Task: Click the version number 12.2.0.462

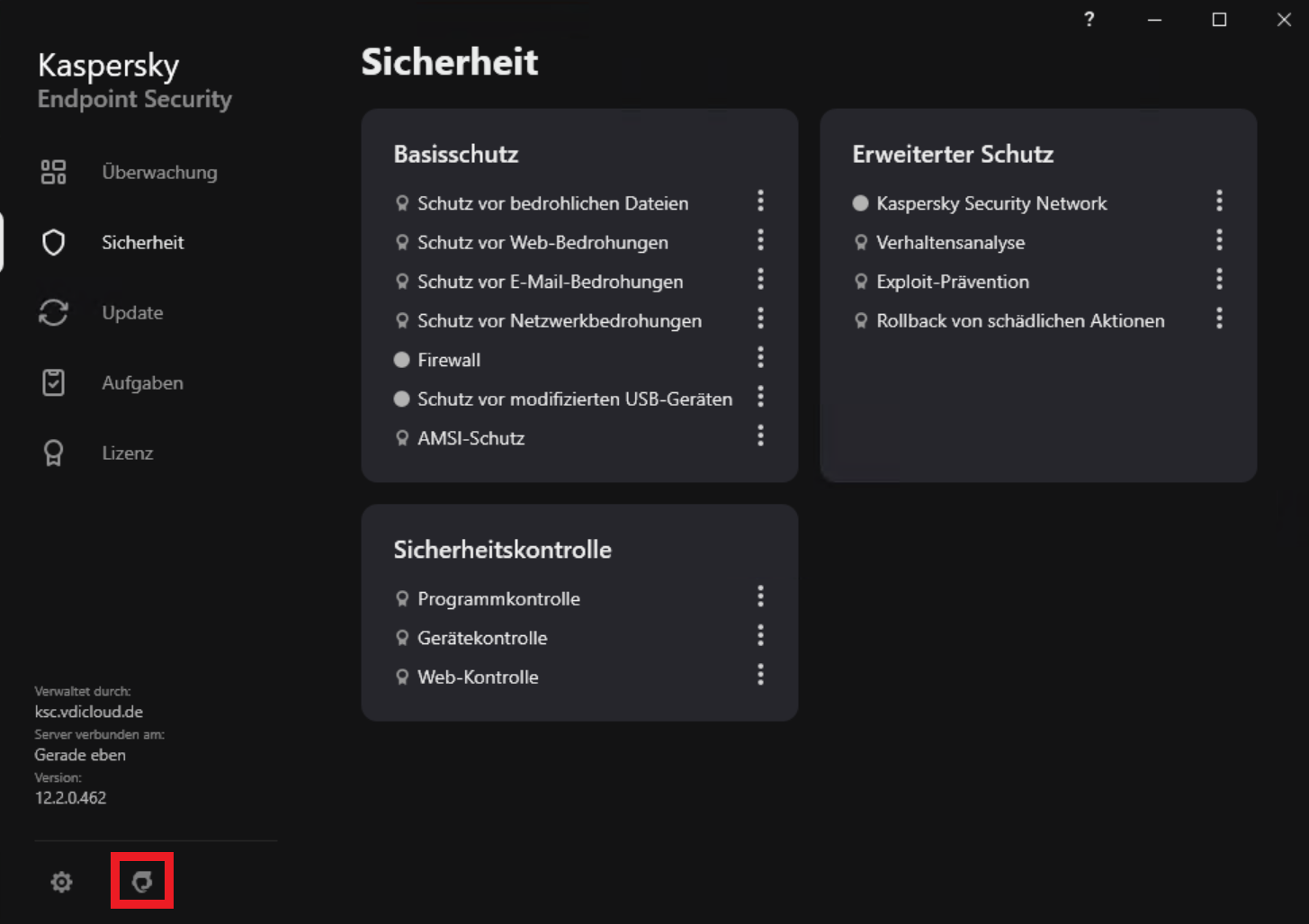Action: pyautogui.click(x=70, y=797)
